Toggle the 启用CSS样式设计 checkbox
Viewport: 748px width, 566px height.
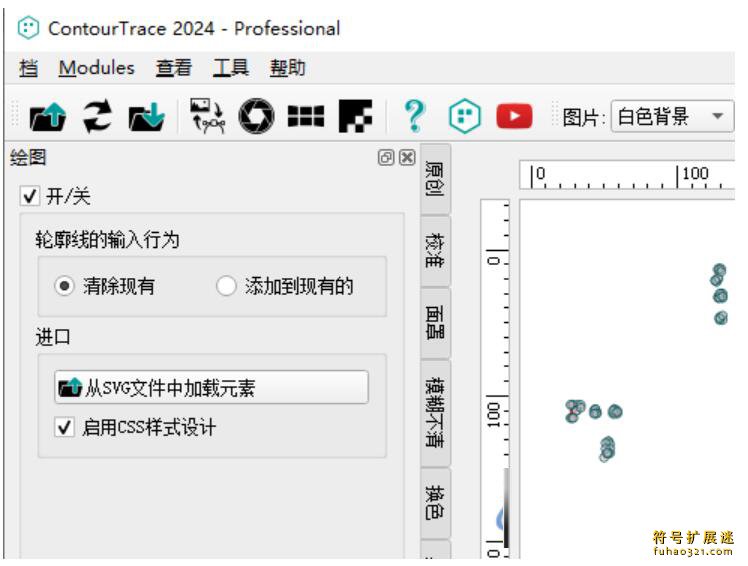[64, 427]
